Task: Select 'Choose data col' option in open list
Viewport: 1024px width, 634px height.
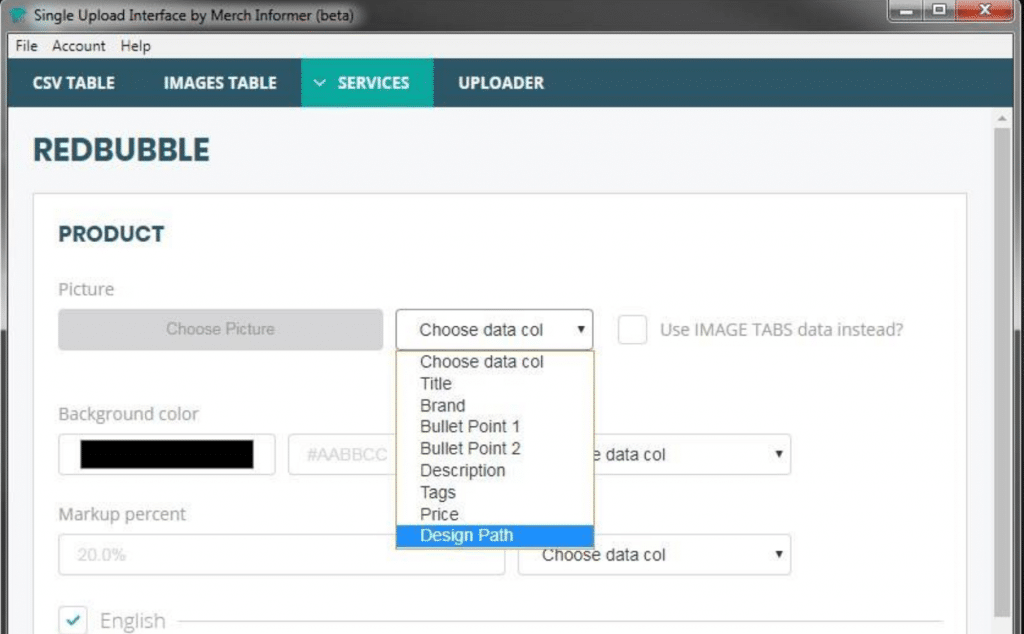Action: coord(494,362)
